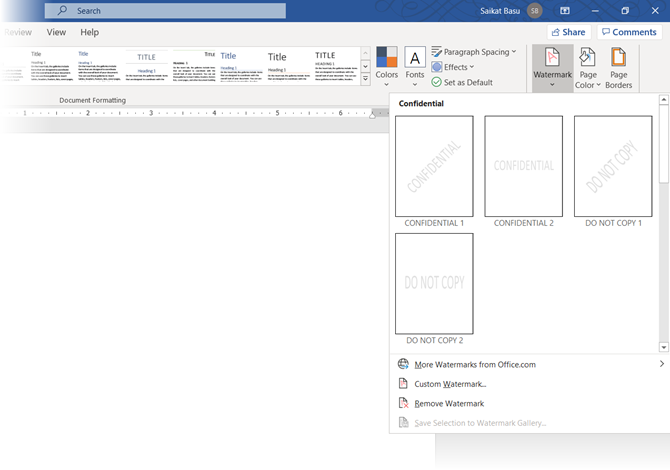670x470 pixels.
Task: Choose Remove Watermark option
Action: (x=530, y=403)
